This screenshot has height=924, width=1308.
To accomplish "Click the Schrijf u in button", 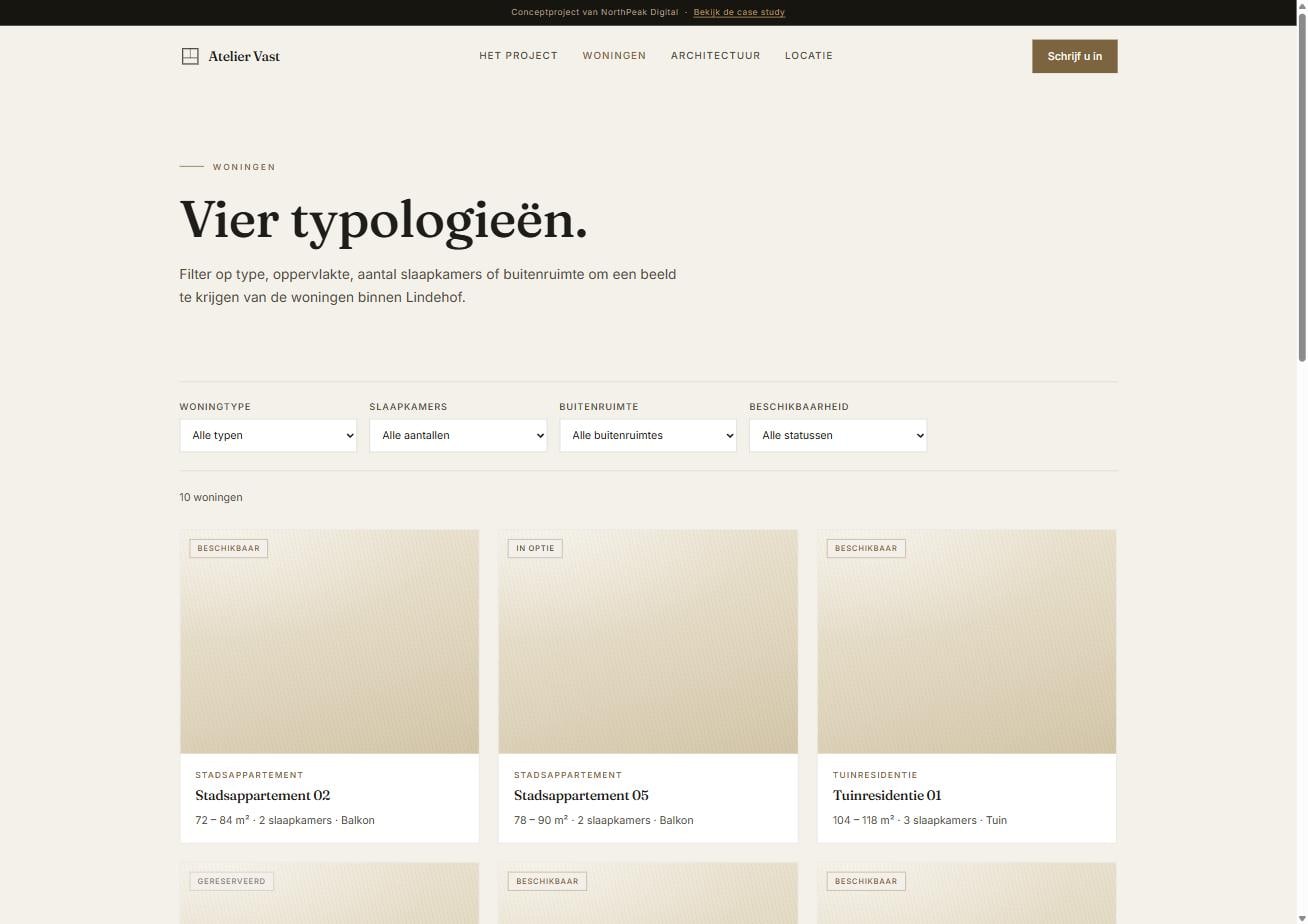I will (1074, 56).
